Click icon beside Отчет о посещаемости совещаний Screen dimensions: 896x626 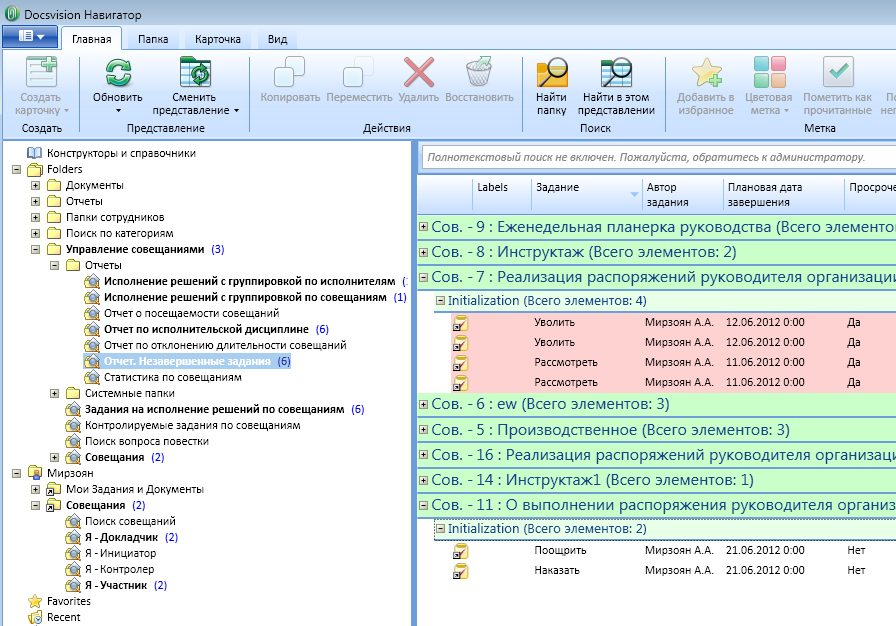(92, 313)
